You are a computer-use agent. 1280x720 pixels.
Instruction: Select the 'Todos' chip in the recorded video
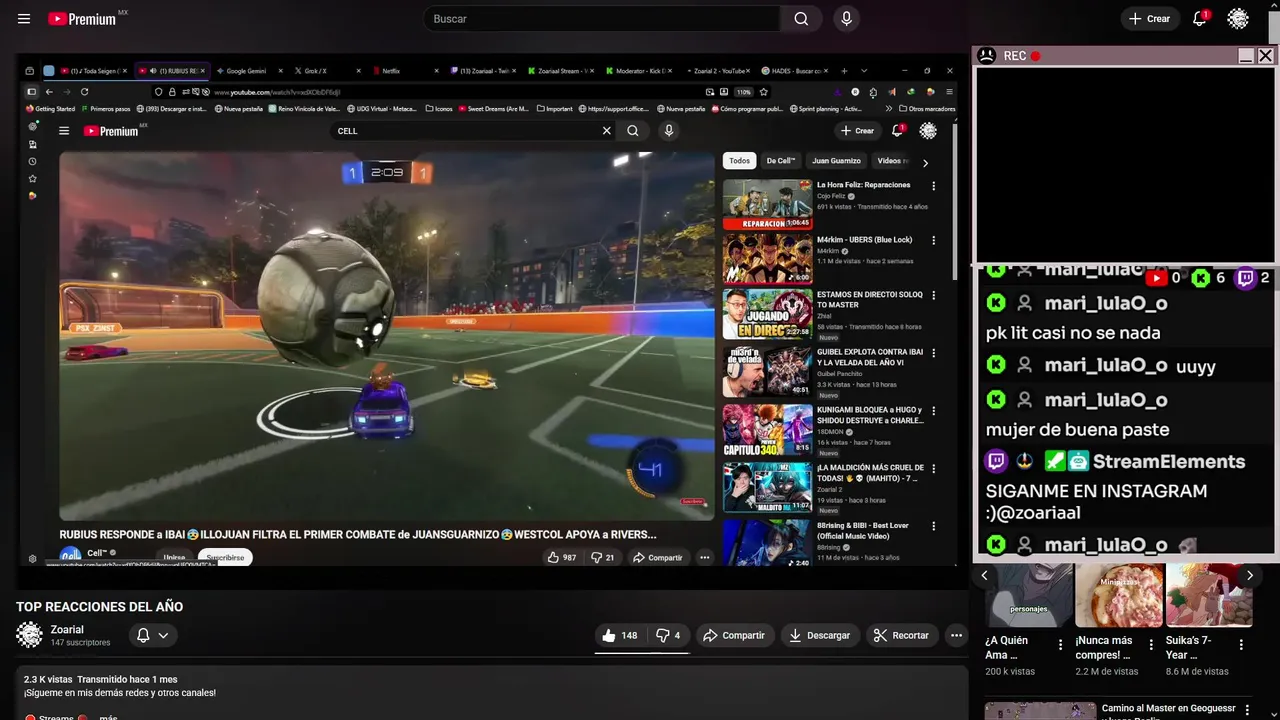click(x=739, y=161)
